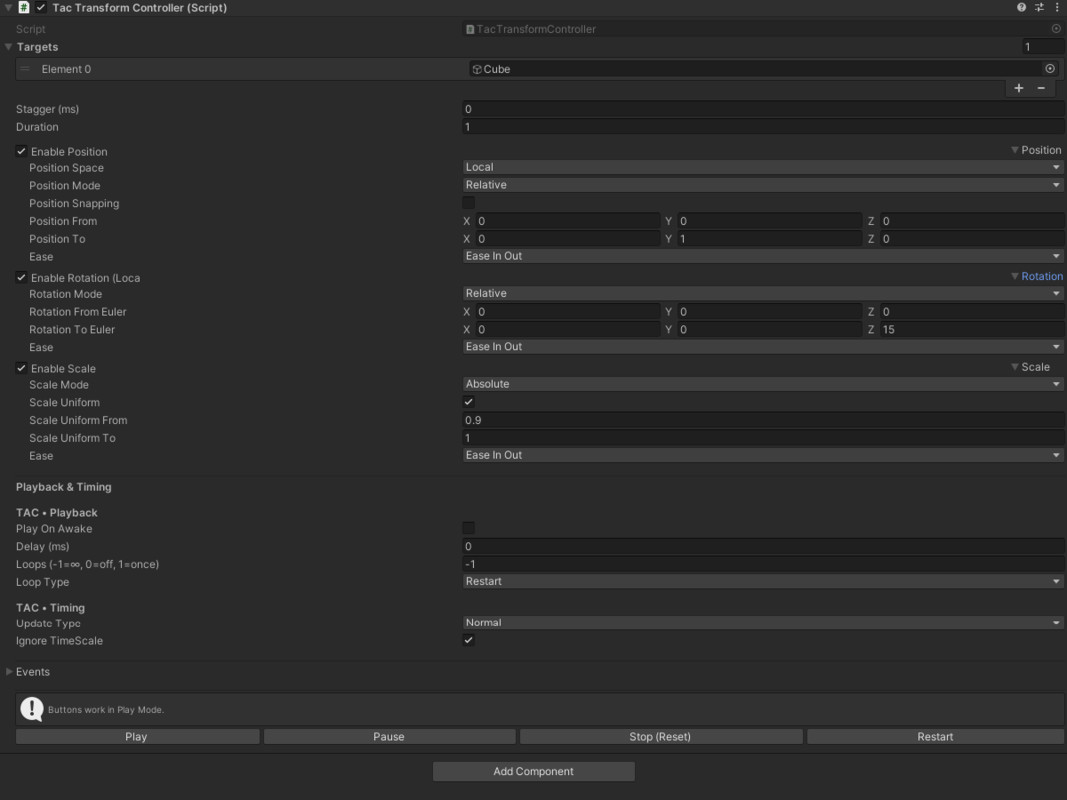
Task: Collapse the Targets list
Action: [8, 46]
